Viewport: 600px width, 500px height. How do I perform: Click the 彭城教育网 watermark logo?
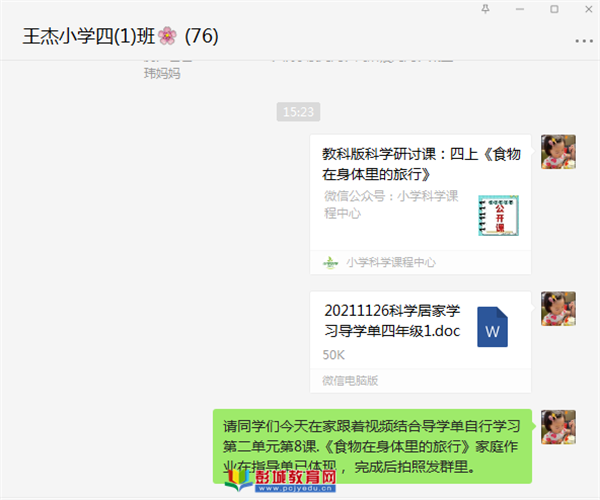[x=280, y=480]
